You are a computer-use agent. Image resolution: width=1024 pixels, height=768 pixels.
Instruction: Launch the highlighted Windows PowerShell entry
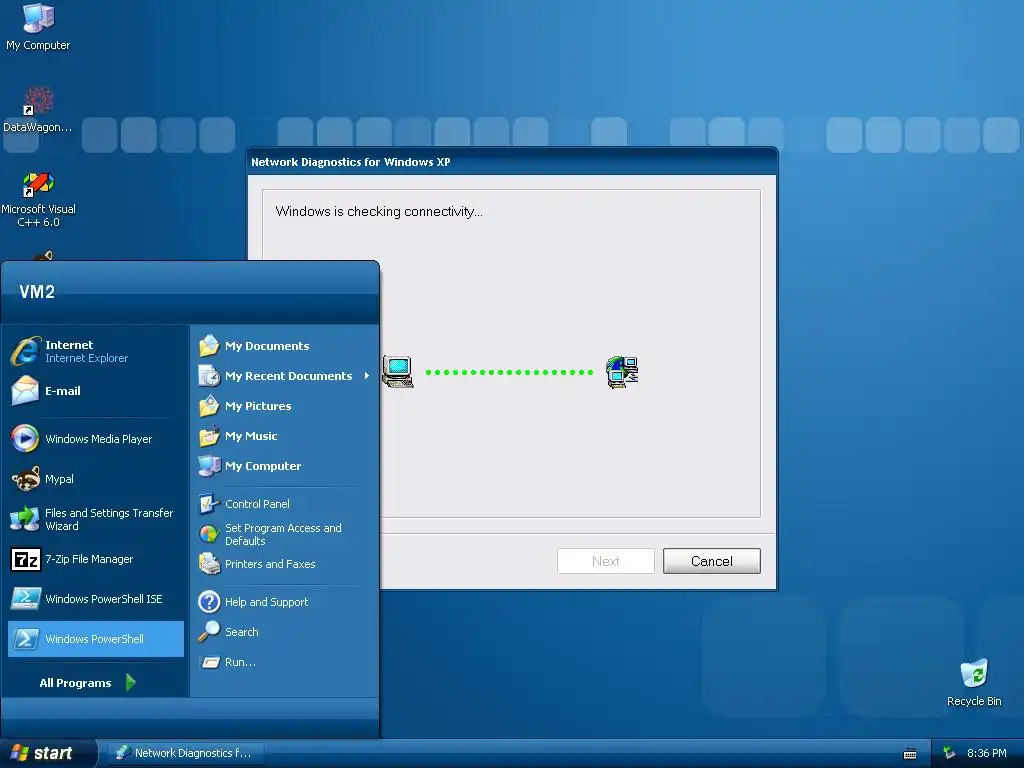pos(95,639)
